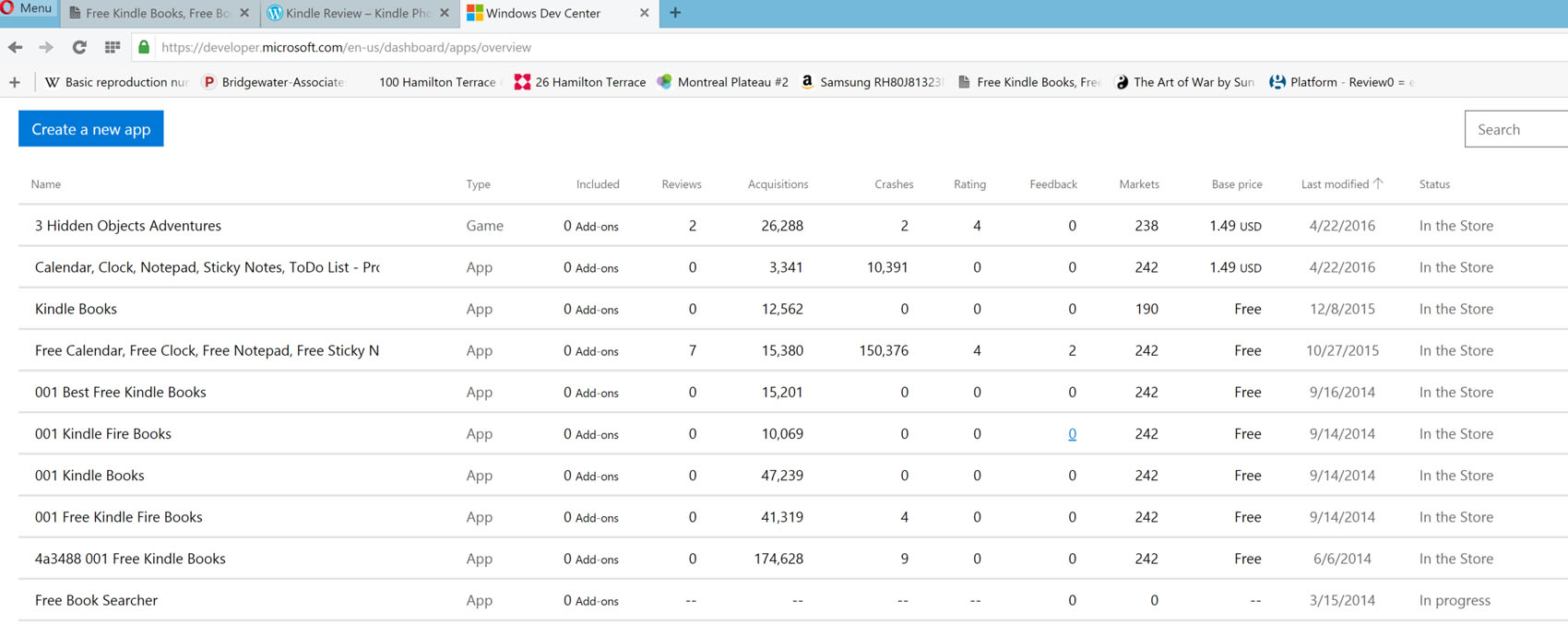Close the Windows Dev Center tab
Image resolution: width=1568 pixels, height=624 pixels.
(645, 13)
